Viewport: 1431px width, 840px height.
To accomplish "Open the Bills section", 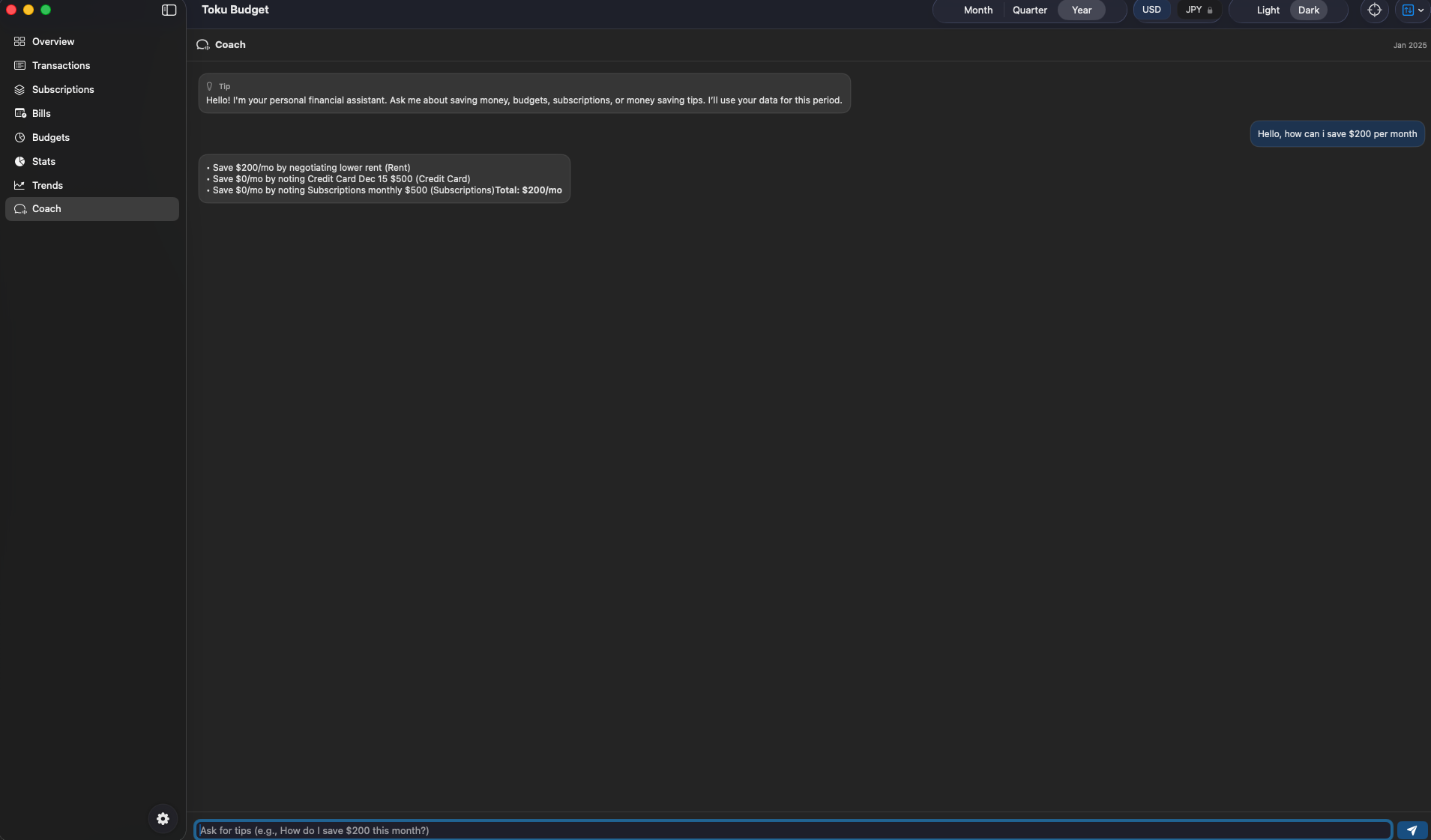I will pyautogui.click(x=41, y=114).
